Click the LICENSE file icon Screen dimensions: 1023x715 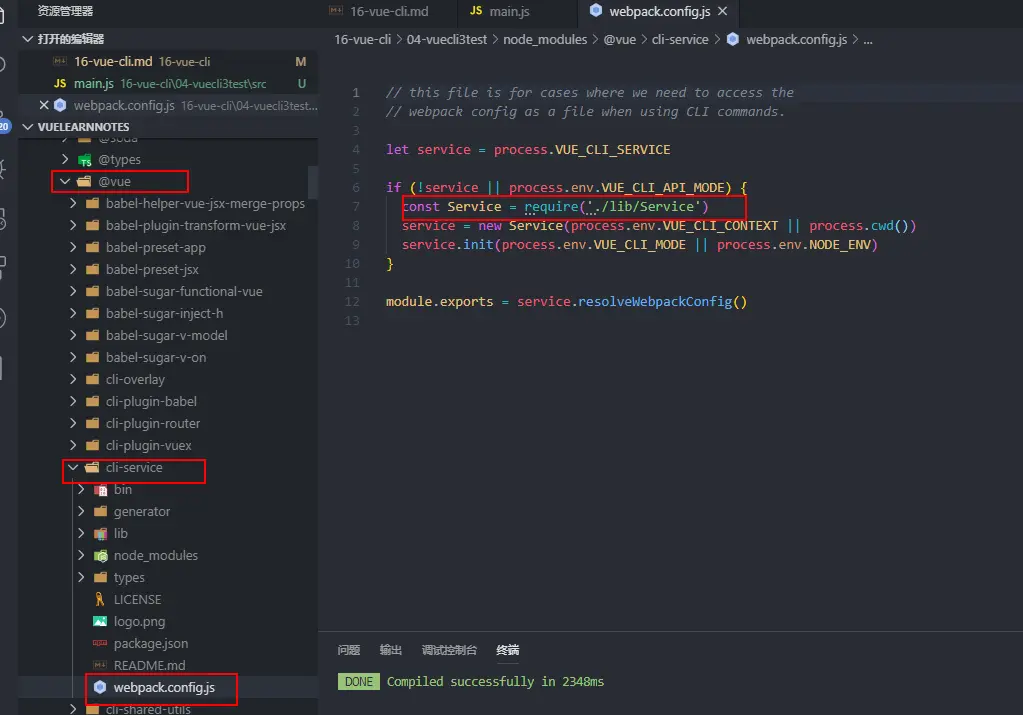(100, 600)
